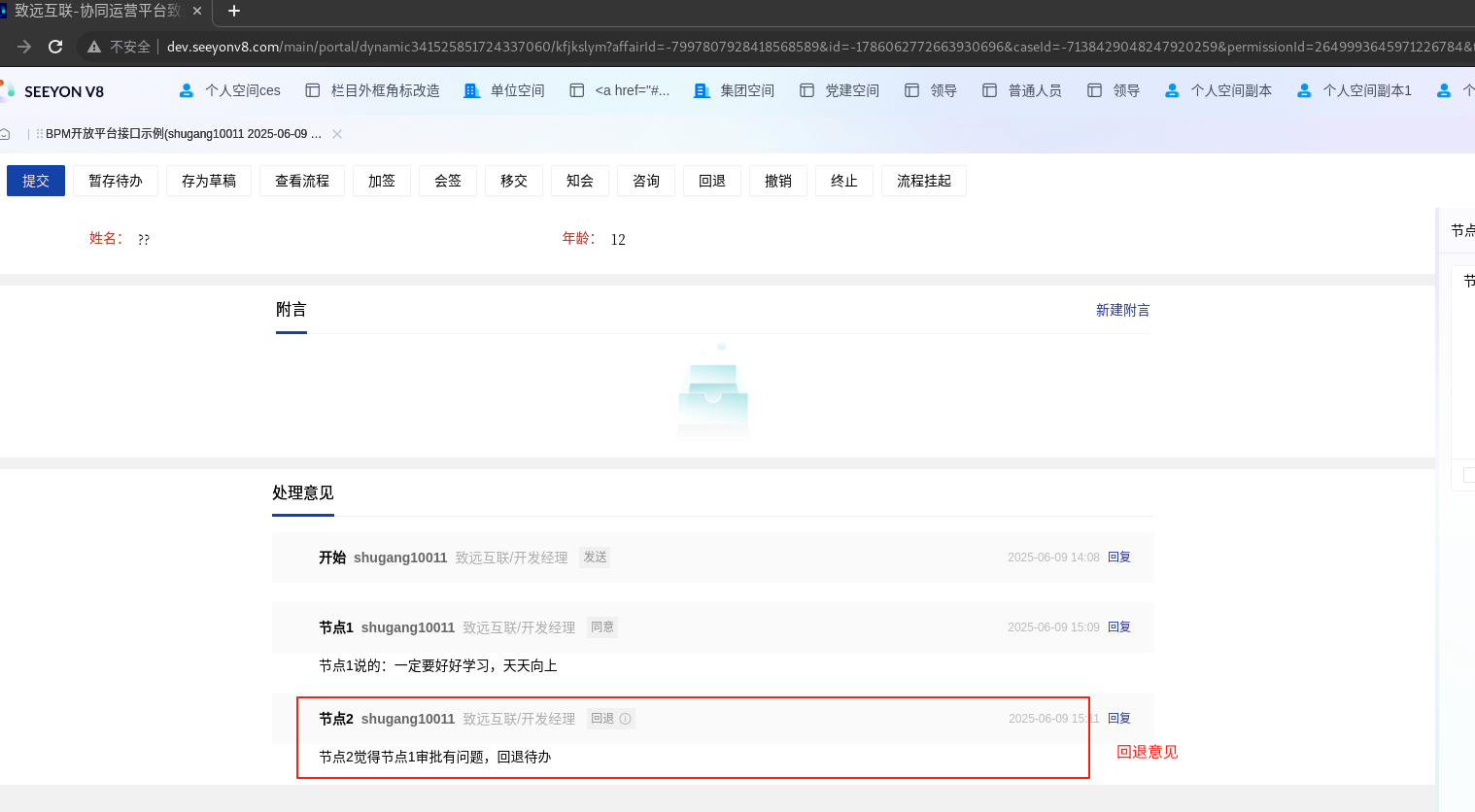
Task: Open a new browser tab with plus button
Action: tap(234, 11)
